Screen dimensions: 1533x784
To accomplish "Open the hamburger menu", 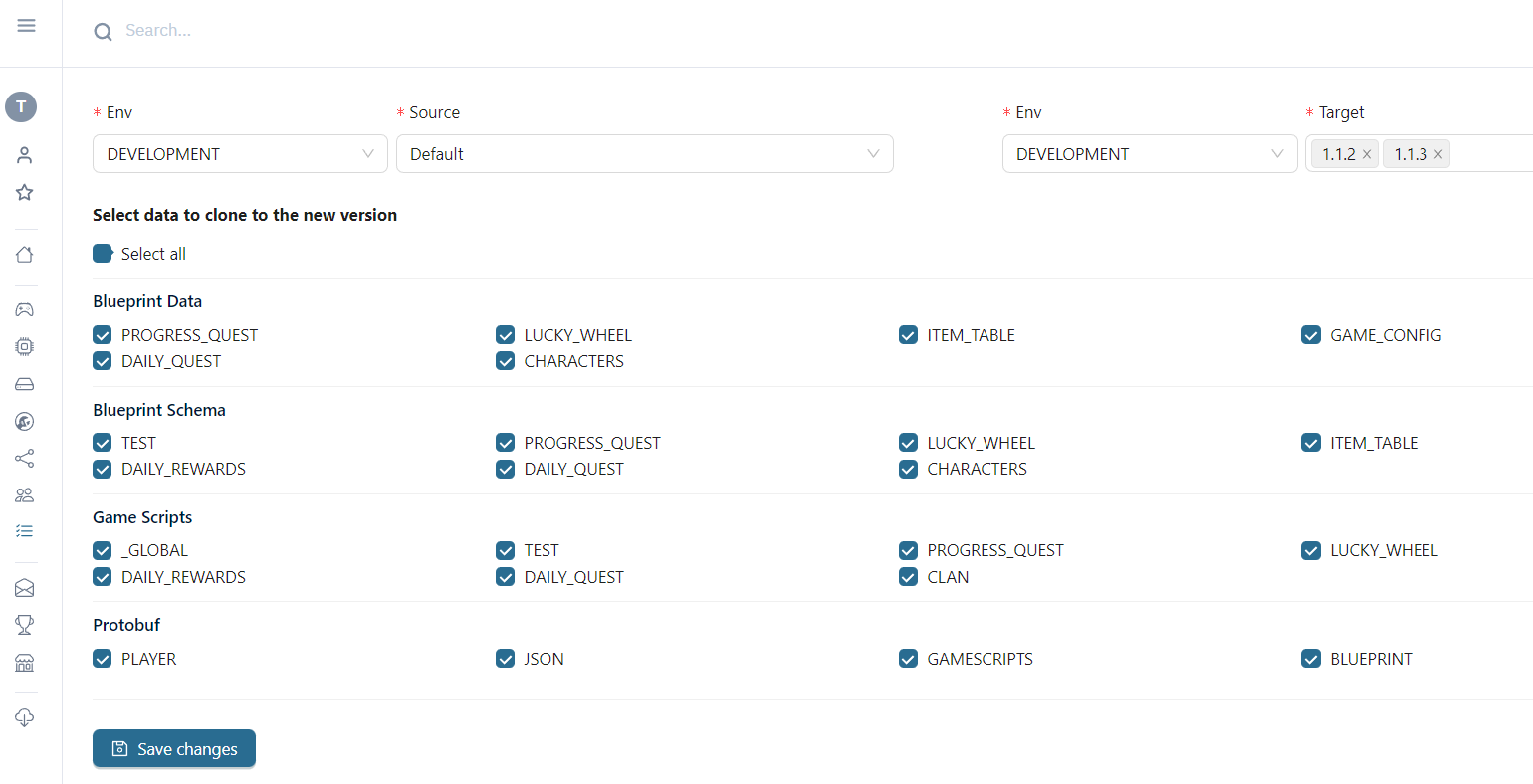I will click(26, 26).
